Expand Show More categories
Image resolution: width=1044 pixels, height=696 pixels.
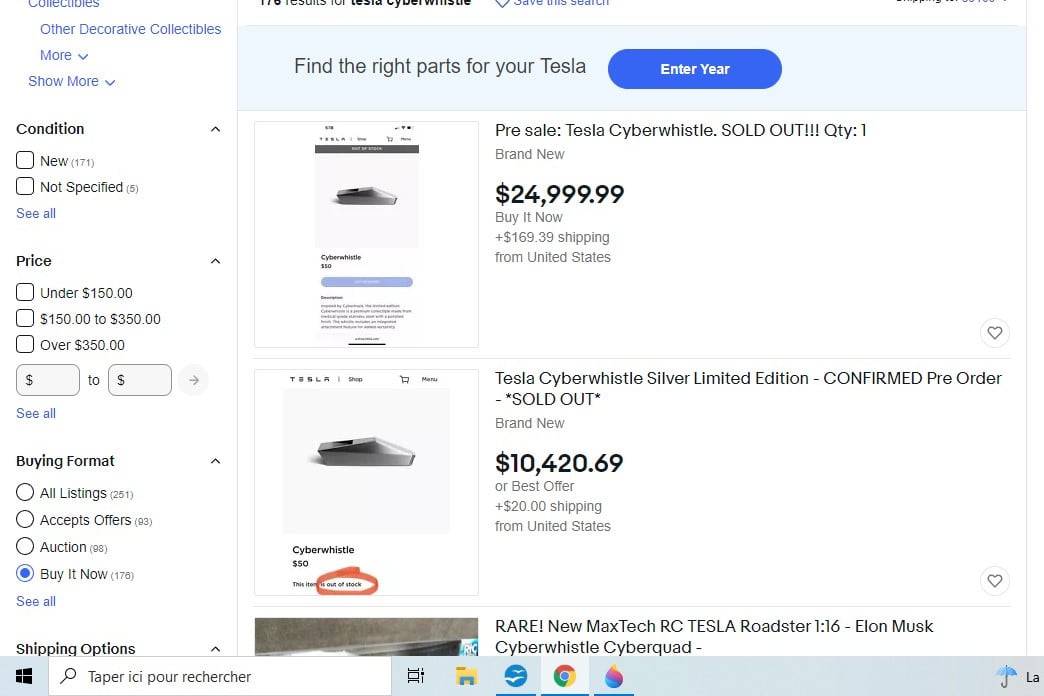coord(71,81)
